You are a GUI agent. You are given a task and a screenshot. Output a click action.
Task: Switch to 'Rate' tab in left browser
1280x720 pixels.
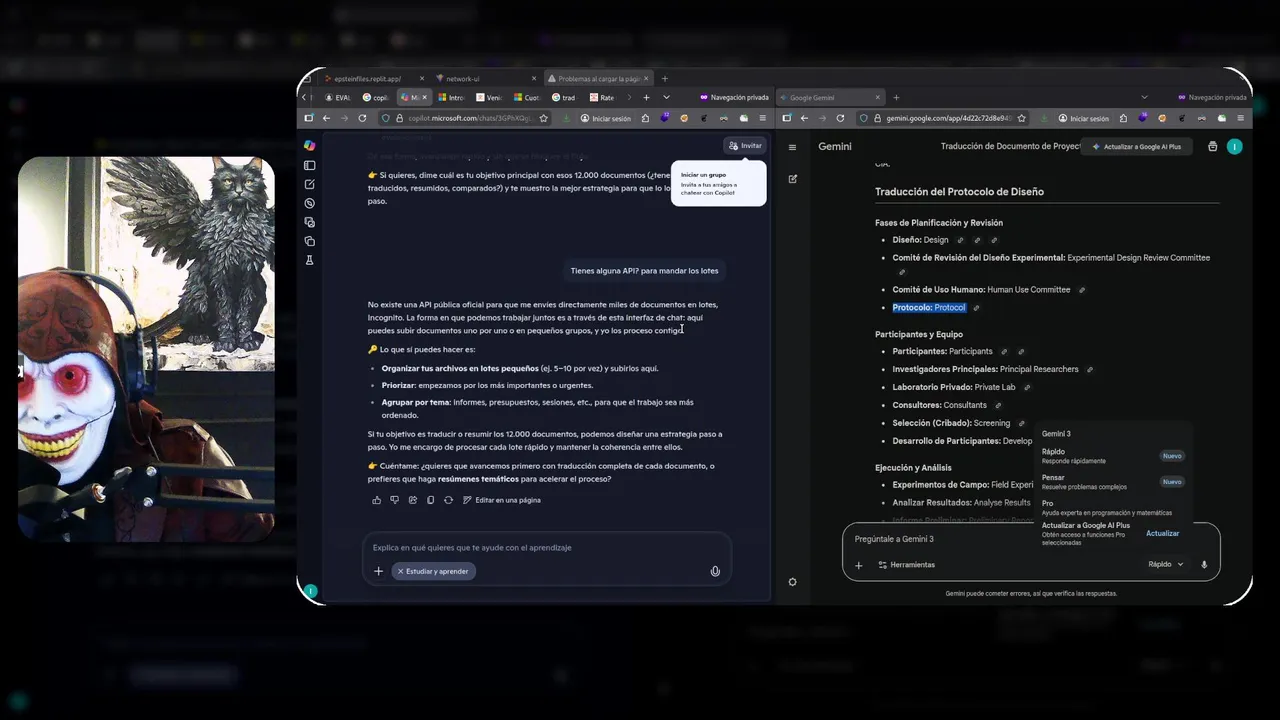tap(603, 97)
